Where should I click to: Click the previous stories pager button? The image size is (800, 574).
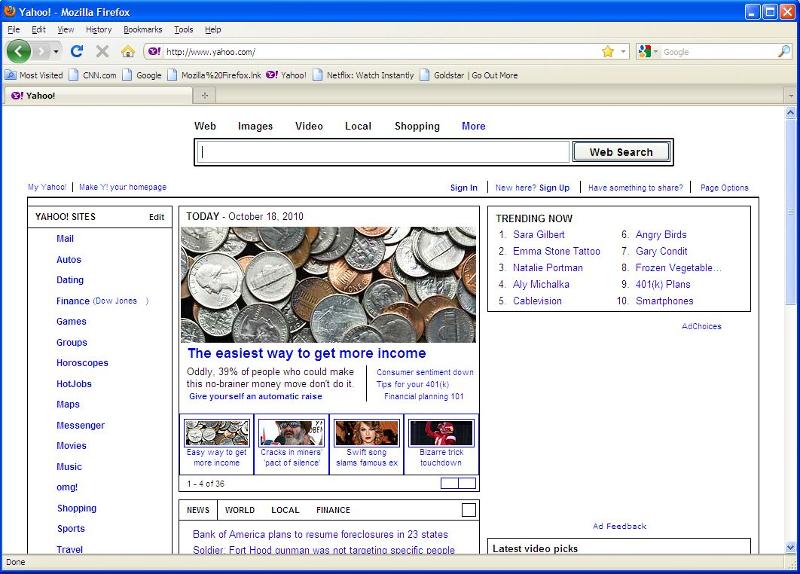pos(449,483)
